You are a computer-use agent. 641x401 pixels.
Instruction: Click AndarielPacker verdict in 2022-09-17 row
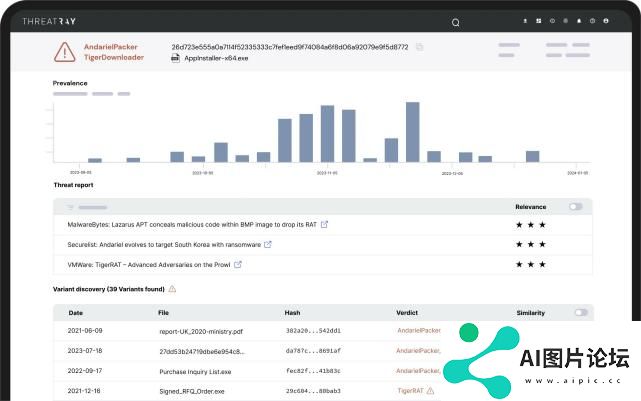point(418,370)
